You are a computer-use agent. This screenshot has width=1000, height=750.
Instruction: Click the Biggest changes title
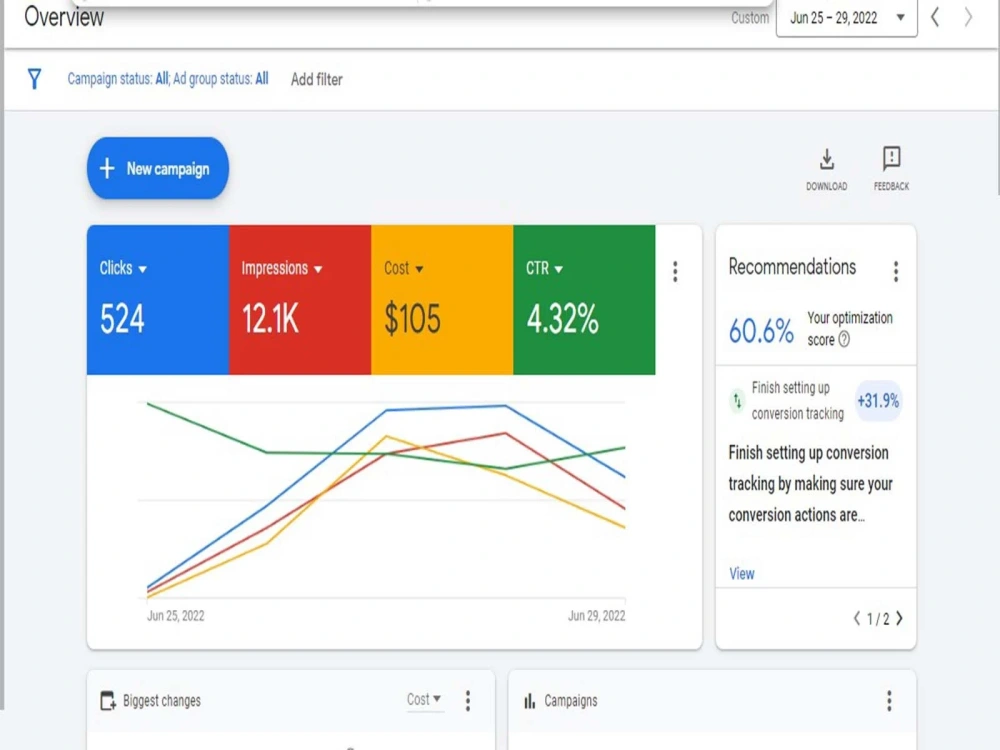click(x=162, y=701)
